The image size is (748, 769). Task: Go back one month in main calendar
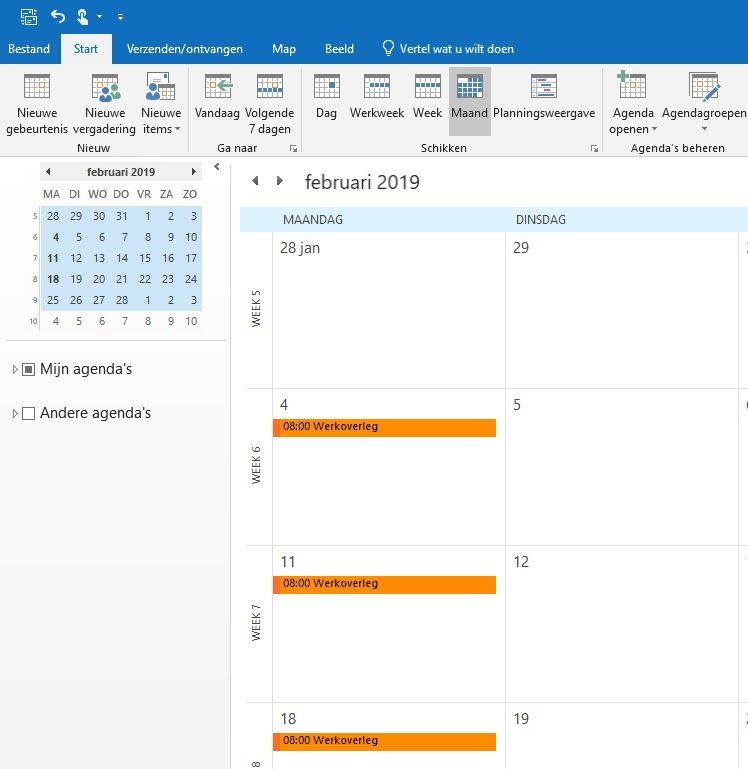(x=255, y=180)
